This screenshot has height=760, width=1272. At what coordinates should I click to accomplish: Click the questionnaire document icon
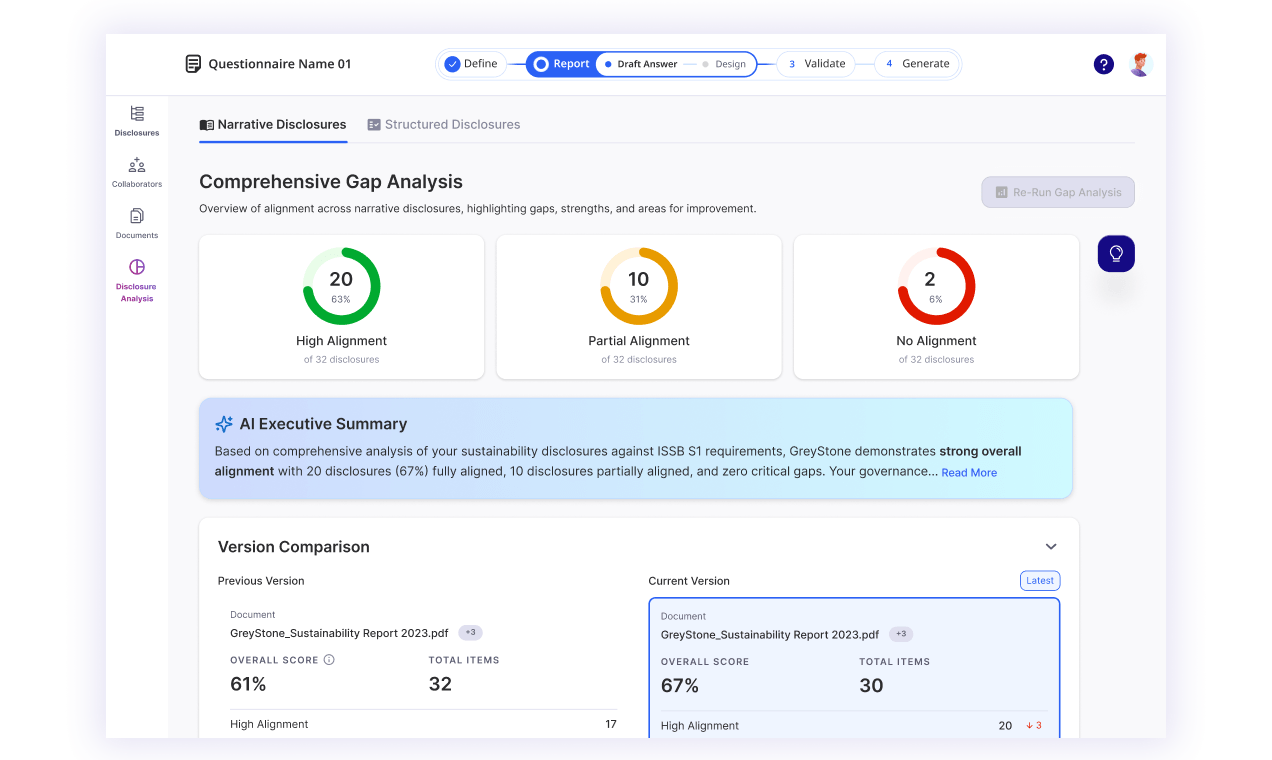tap(193, 64)
